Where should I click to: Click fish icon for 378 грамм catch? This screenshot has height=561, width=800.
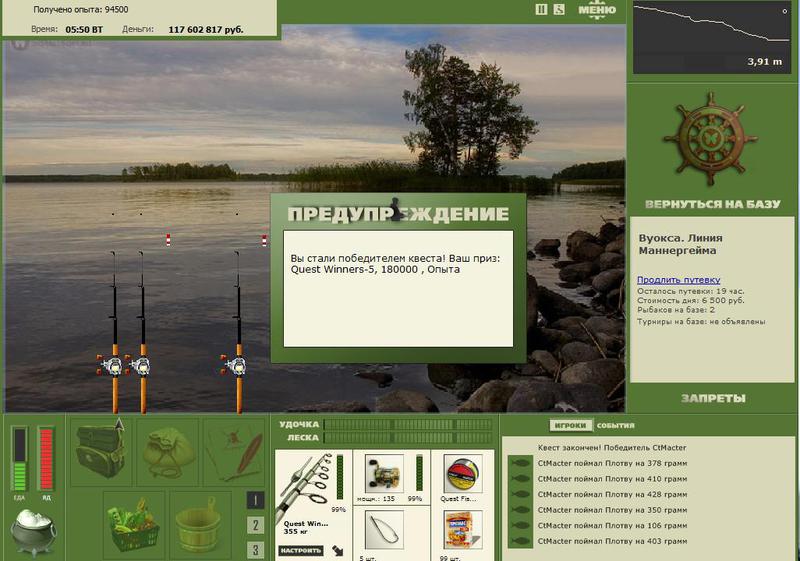[521, 464]
